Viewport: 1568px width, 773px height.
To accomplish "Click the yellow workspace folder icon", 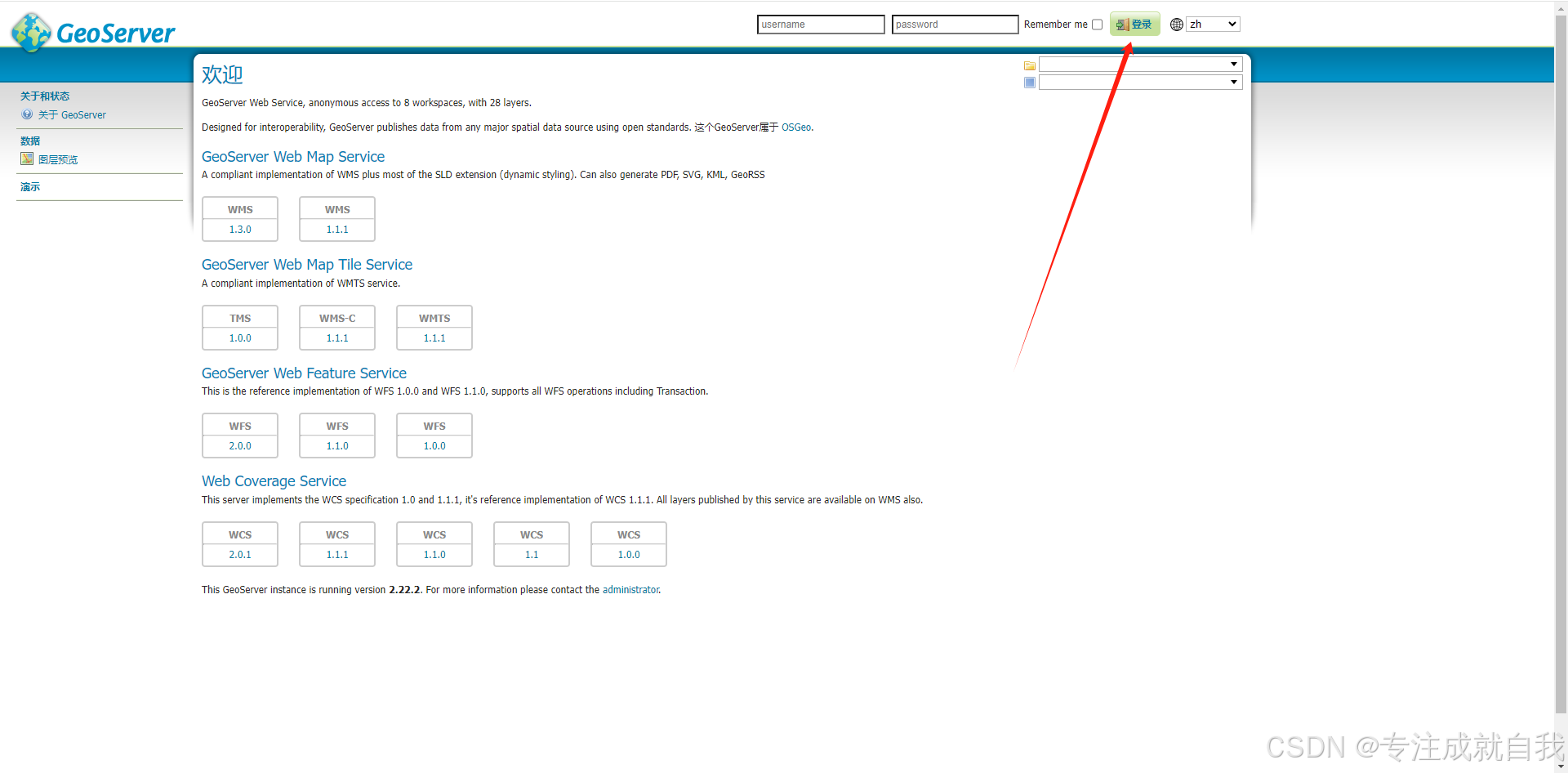I will (1030, 65).
